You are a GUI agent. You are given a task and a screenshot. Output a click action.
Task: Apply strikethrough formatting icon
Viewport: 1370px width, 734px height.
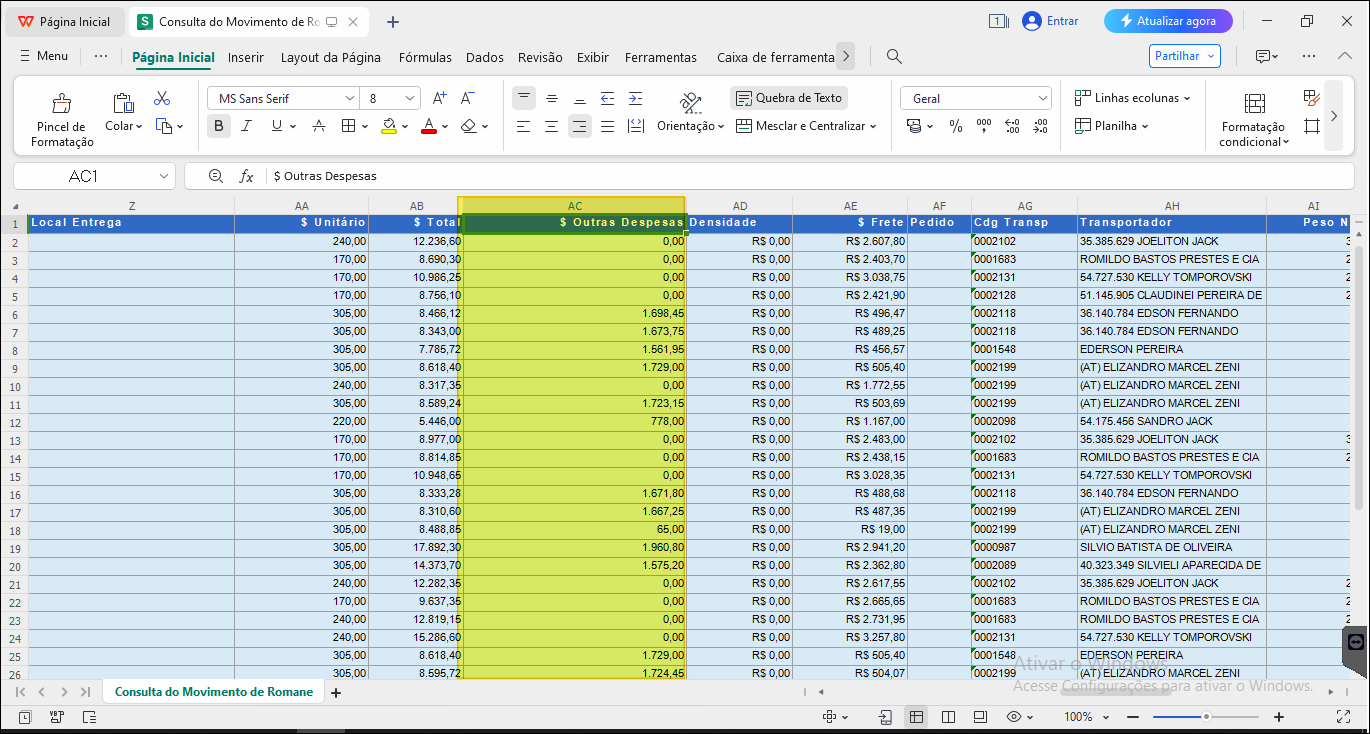click(x=319, y=126)
